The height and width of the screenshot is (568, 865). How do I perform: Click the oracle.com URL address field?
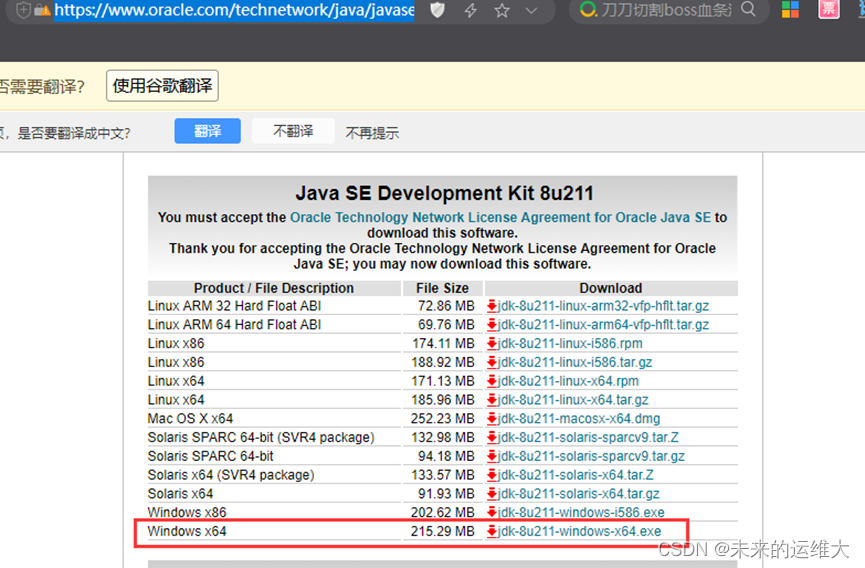pos(234,10)
